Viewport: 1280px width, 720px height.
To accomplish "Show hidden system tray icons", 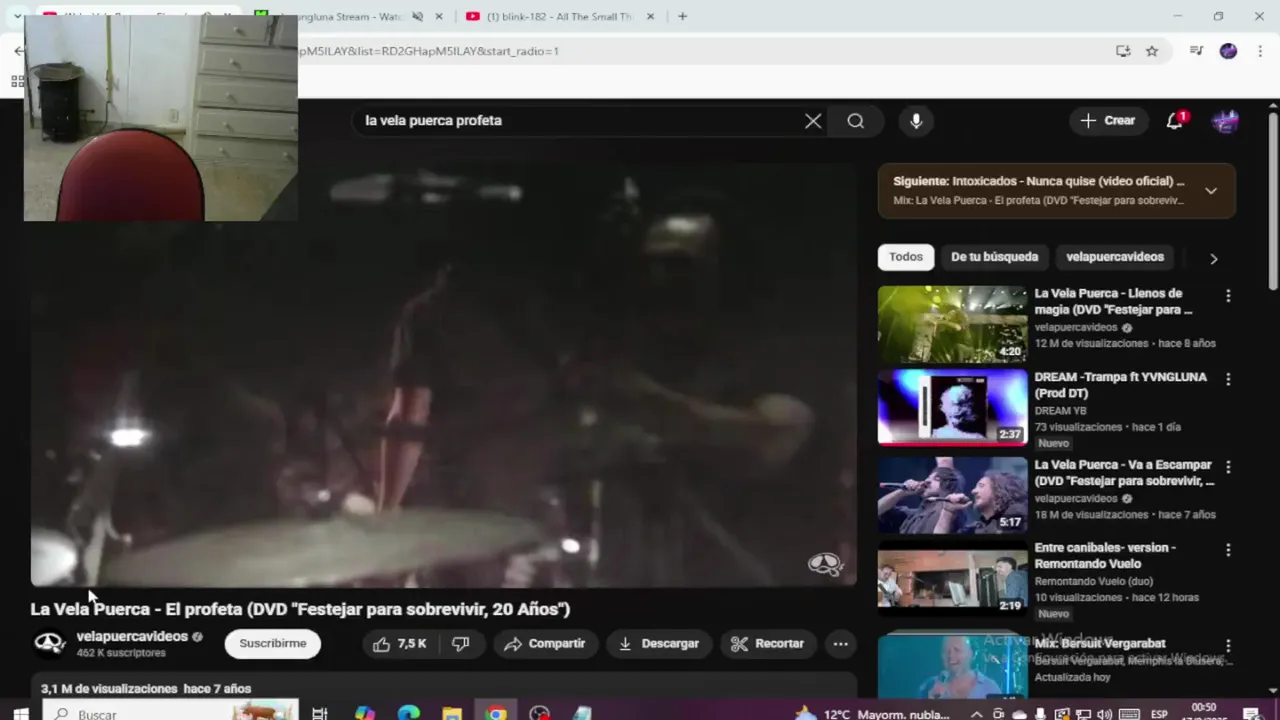I will point(977,714).
